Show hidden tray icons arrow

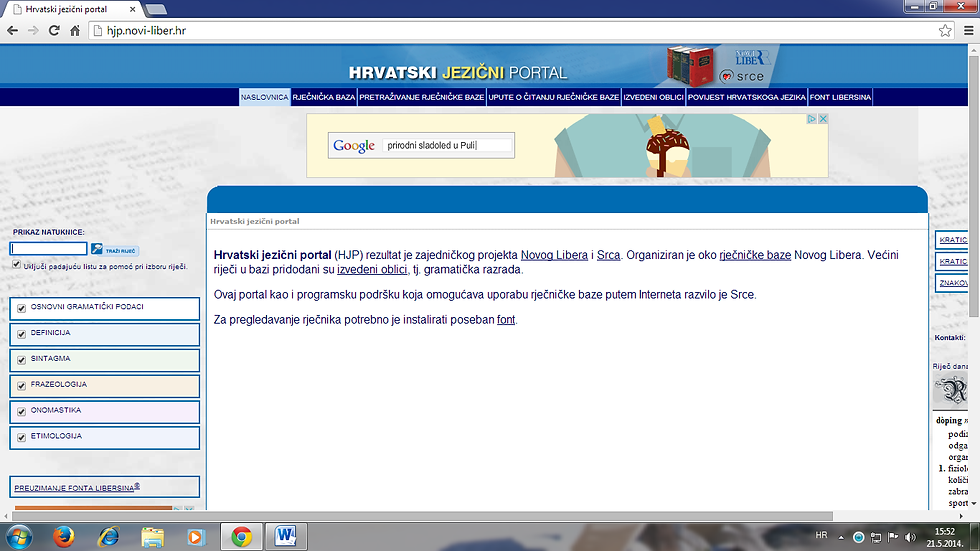point(841,537)
